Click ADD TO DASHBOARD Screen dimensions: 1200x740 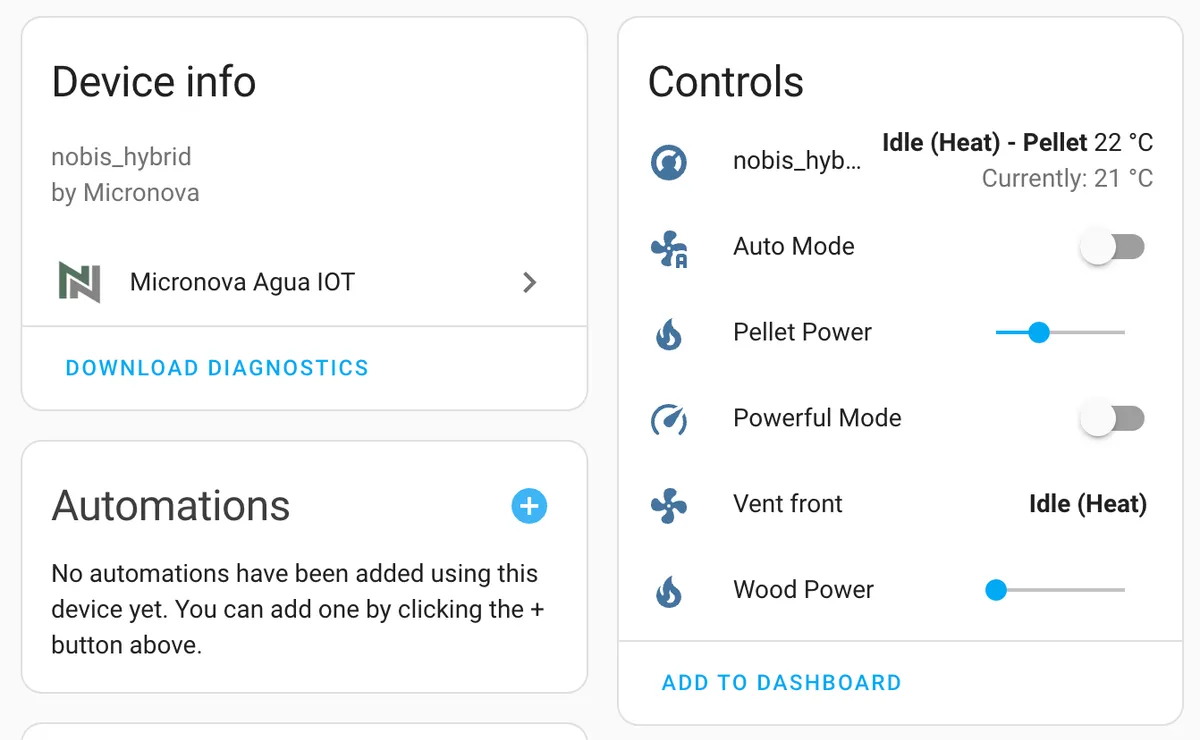[x=782, y=683]
